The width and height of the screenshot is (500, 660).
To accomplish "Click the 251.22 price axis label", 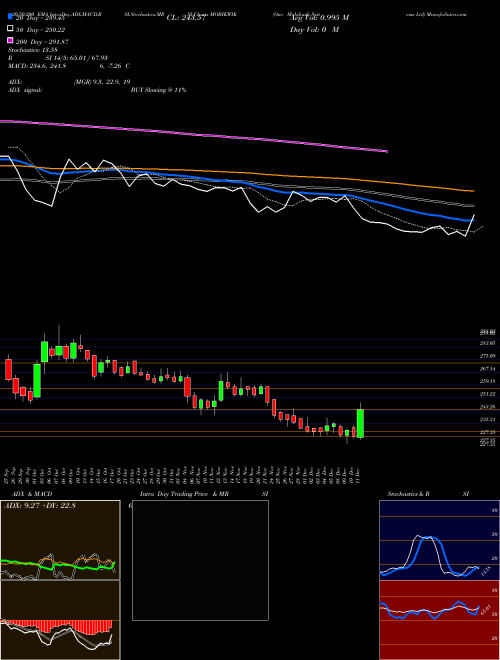I will [x=489, y=394].
